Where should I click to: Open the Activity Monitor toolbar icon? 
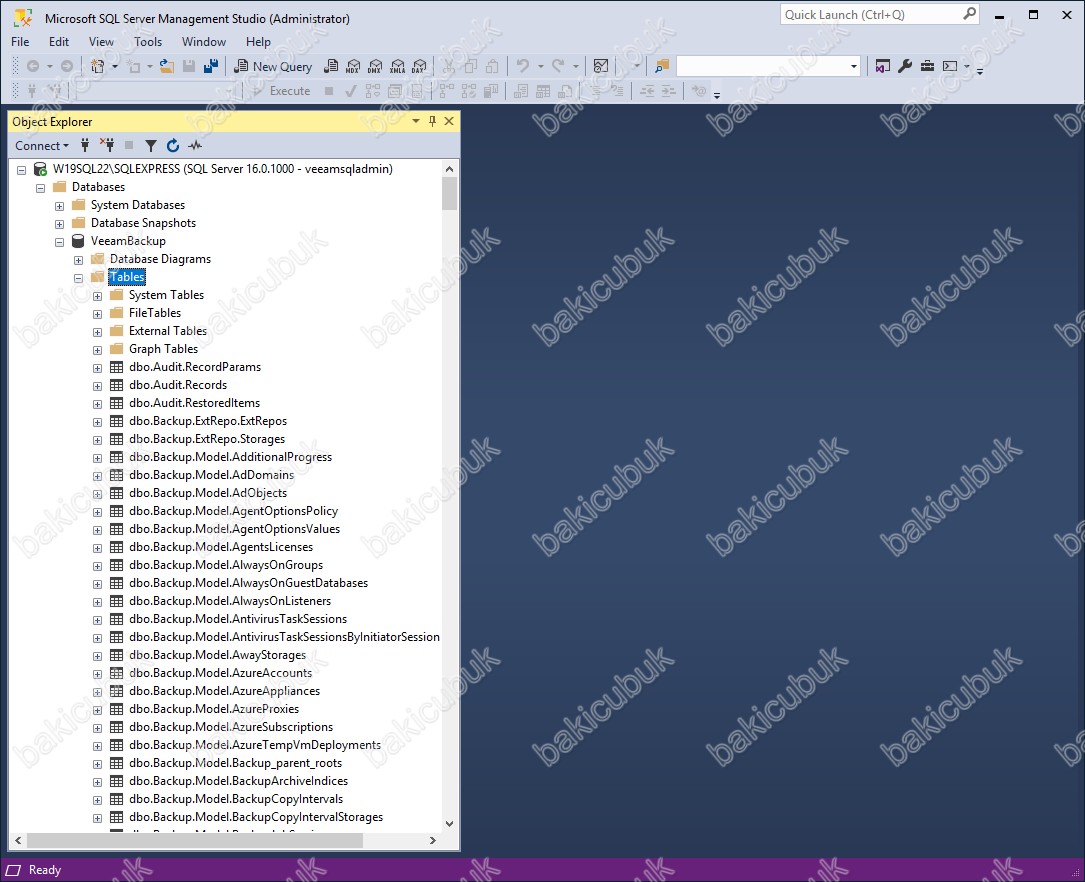(601, 66)
